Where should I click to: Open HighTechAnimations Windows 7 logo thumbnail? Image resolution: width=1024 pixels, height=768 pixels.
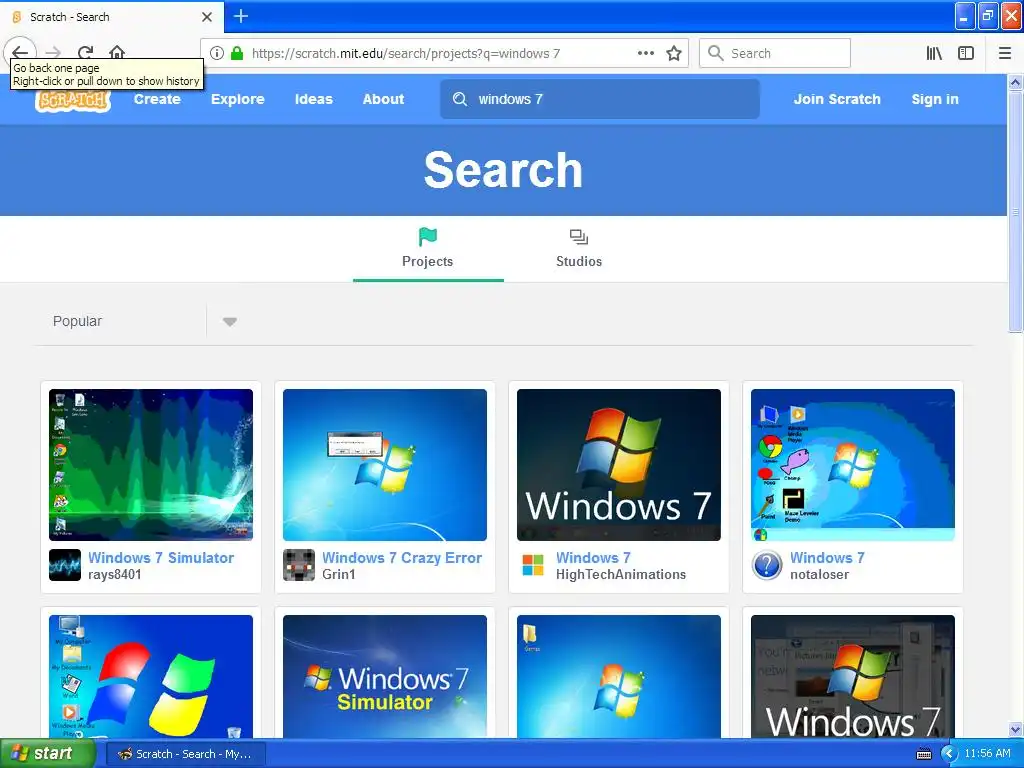(x=618, y=465)
